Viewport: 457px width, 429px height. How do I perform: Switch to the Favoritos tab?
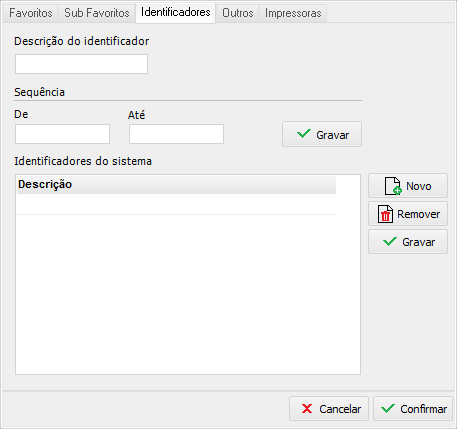(x=31, y=13)
